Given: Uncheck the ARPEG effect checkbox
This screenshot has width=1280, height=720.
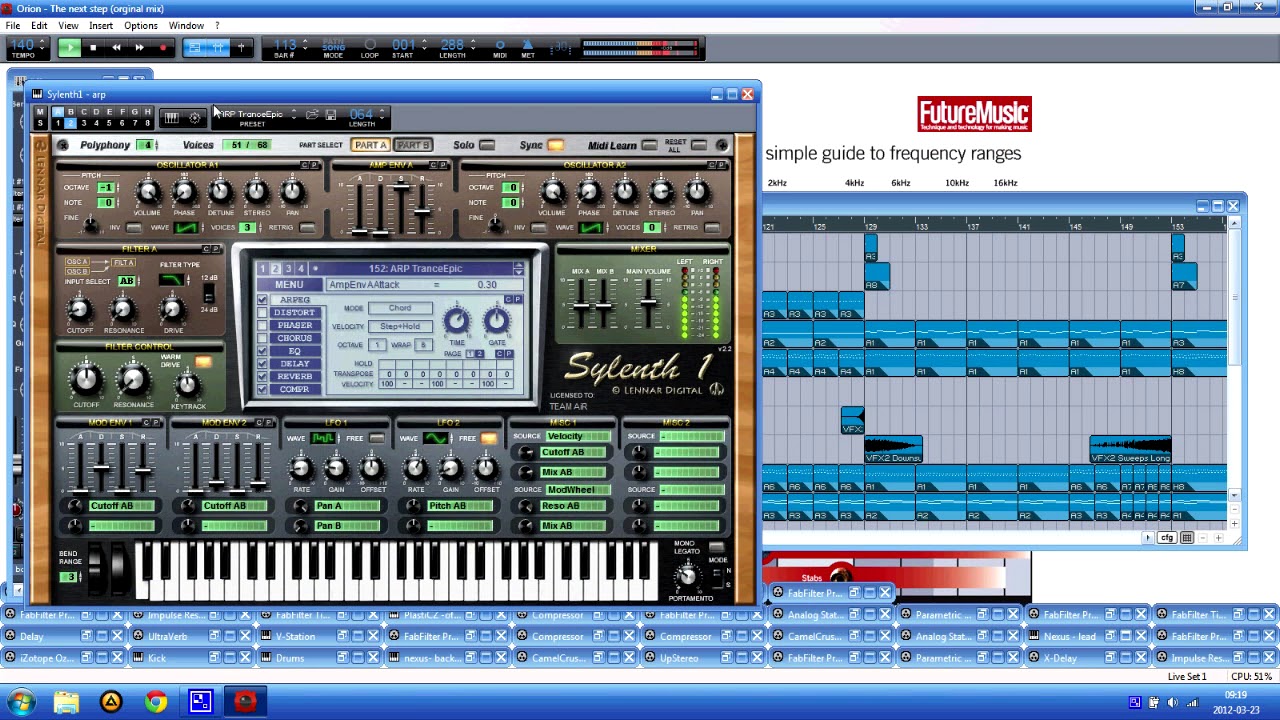Looking at the screenshot, I should pyautogui.click(x=262, y=300).
